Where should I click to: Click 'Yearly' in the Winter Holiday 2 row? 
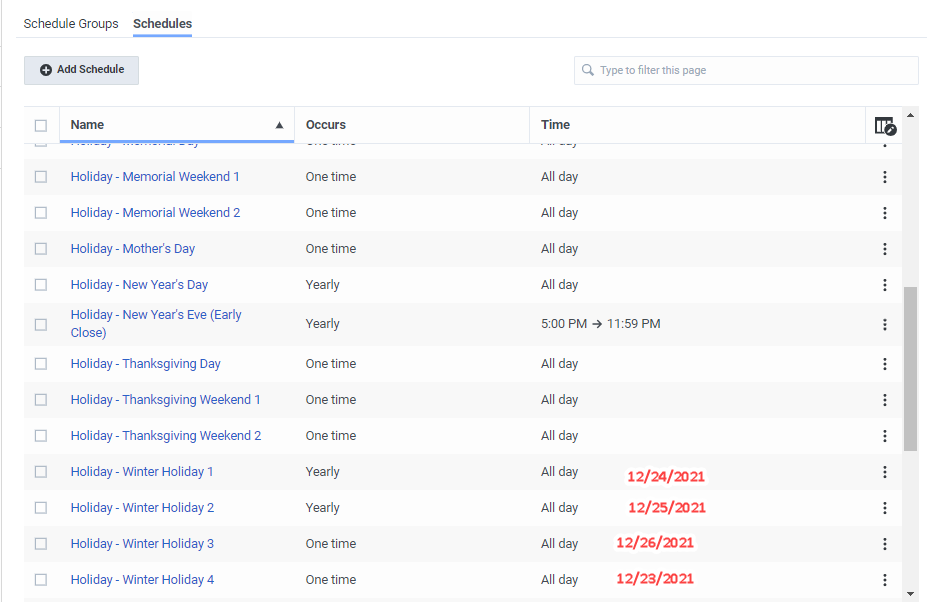tap(323, 508)
